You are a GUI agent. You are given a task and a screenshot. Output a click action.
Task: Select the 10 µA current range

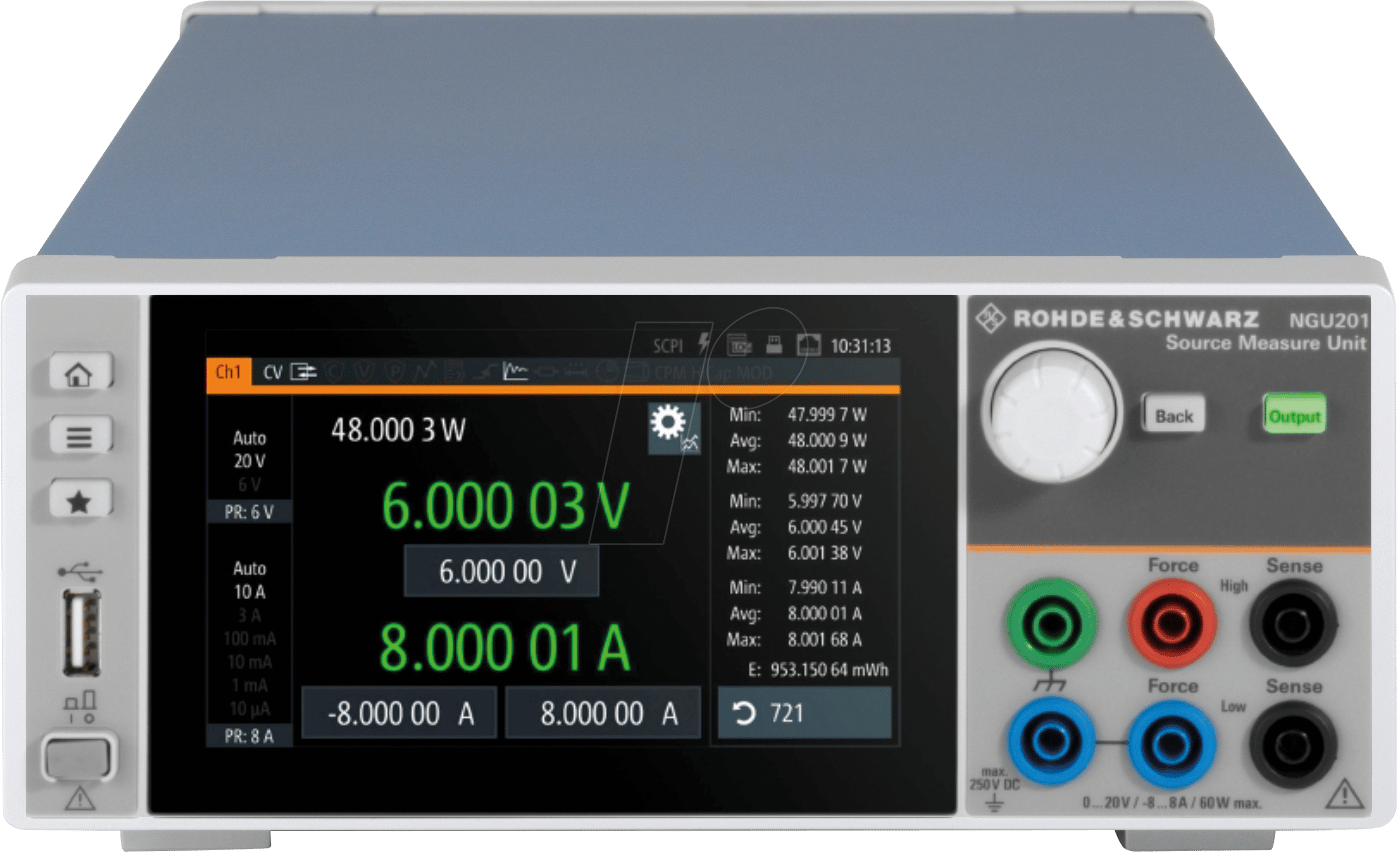pyautogui.click(x=250, y=709)
